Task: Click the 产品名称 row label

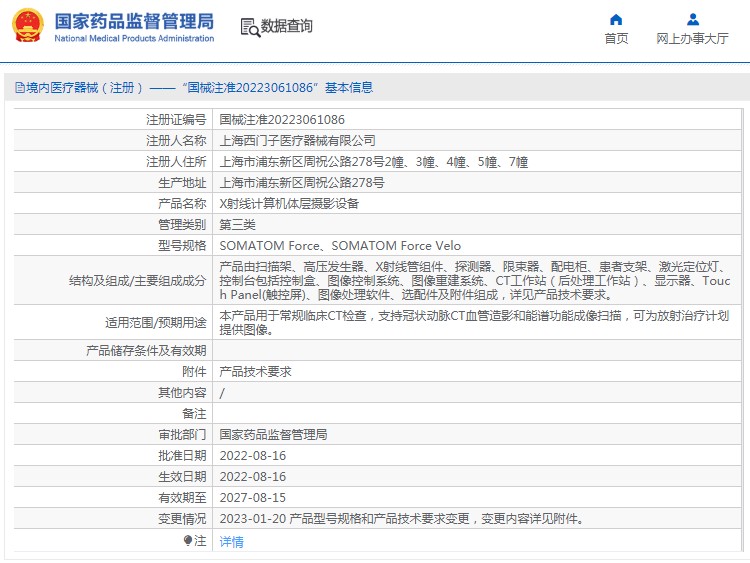Action: (182, 203)
